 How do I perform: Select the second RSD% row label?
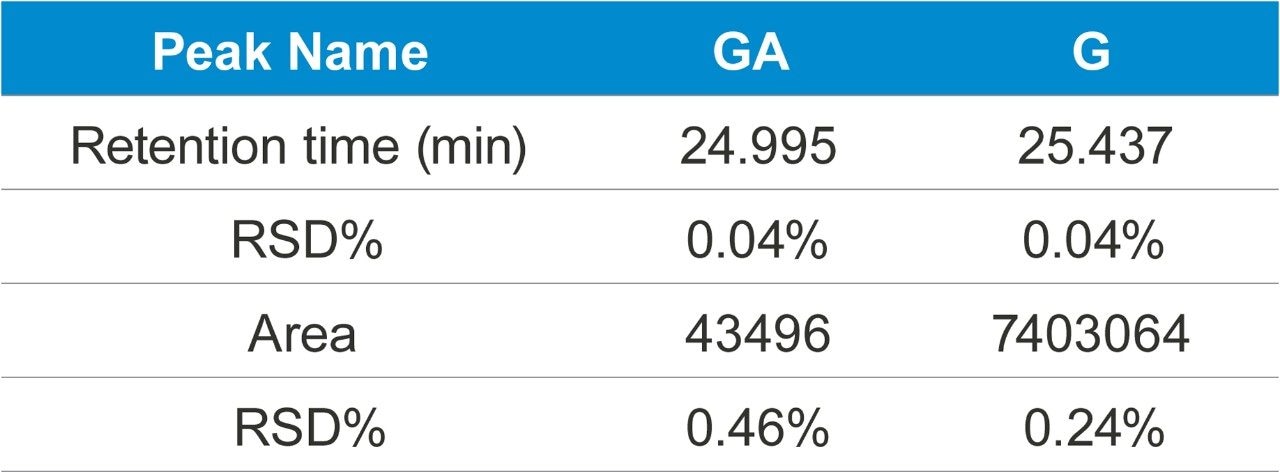click(x=309, y=430)
